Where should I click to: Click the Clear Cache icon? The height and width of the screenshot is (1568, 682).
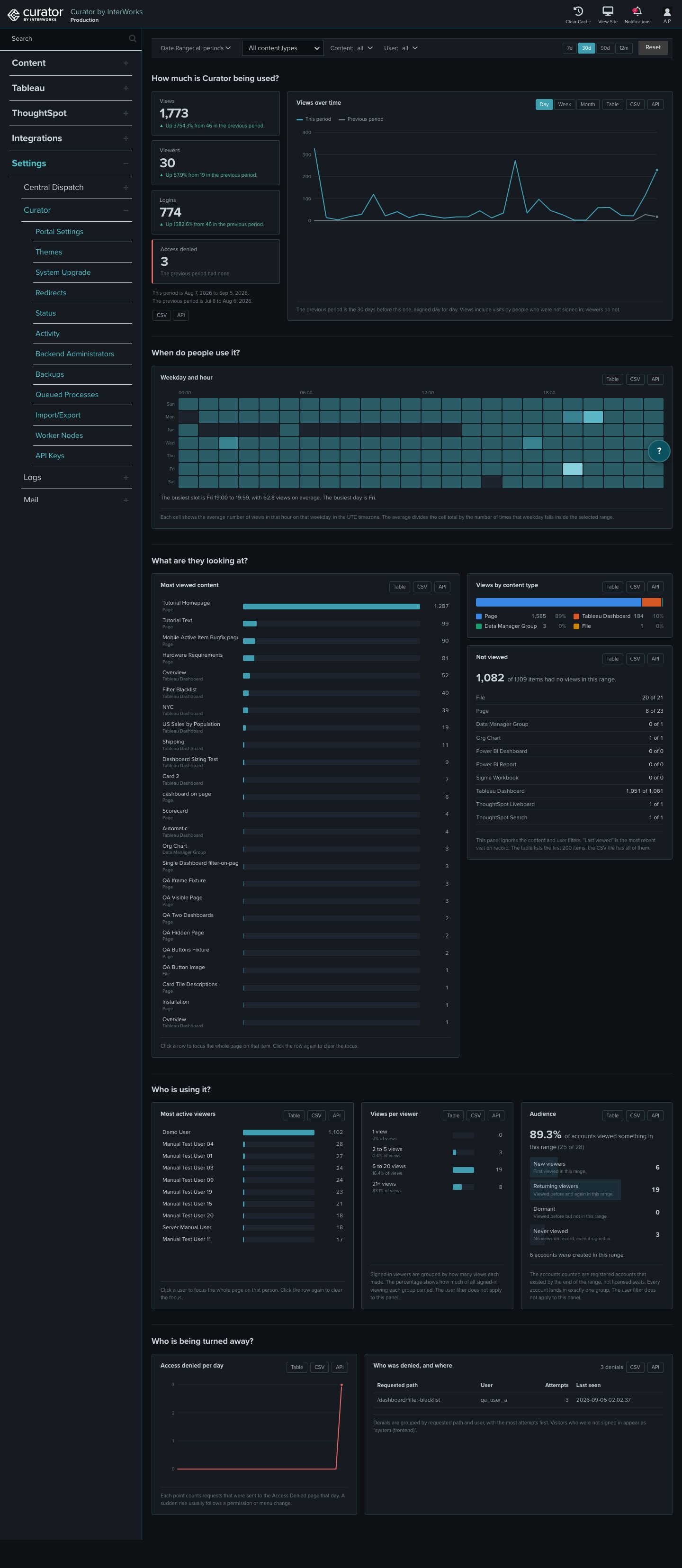tap(578, 11)
